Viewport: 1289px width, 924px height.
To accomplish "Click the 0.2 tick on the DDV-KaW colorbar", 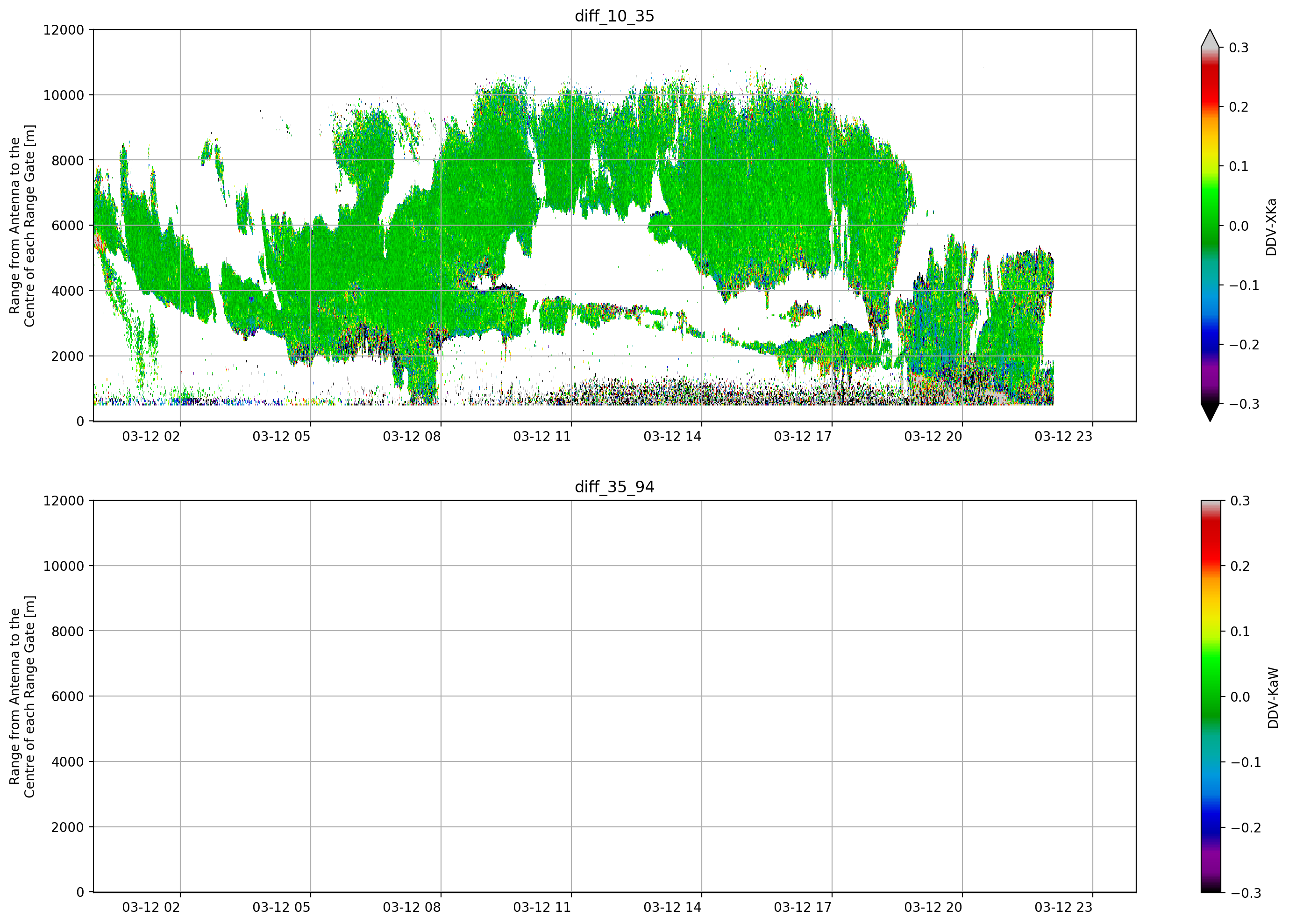I will click(1240, 566).
